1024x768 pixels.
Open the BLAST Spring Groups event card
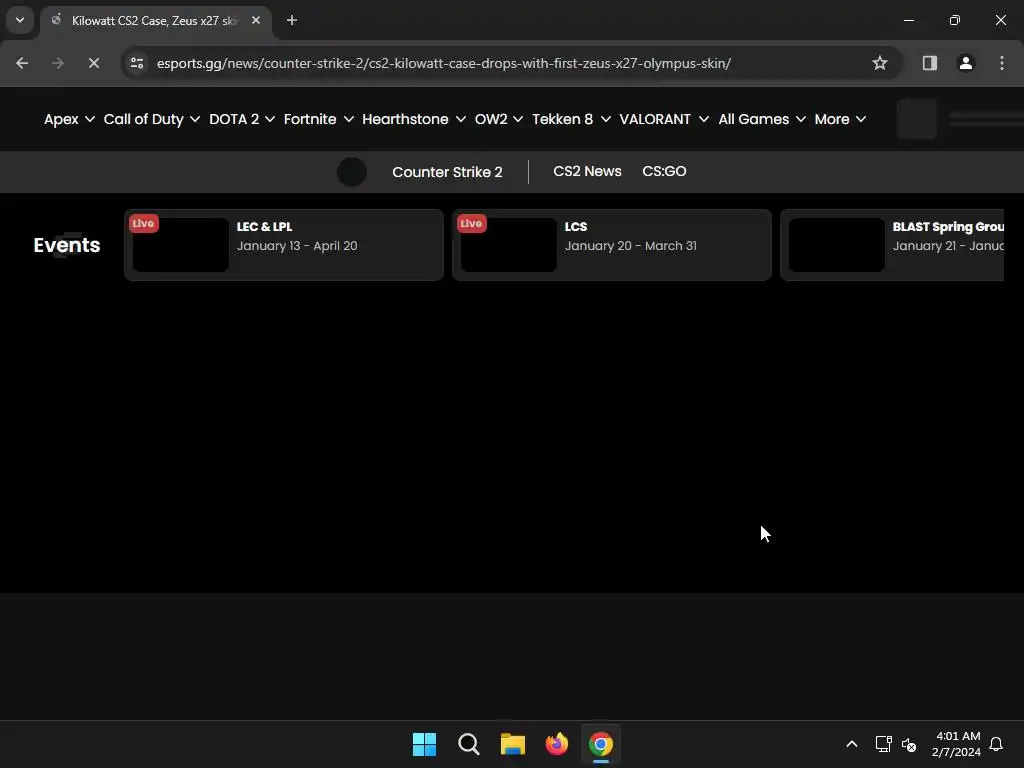[892, 245]
